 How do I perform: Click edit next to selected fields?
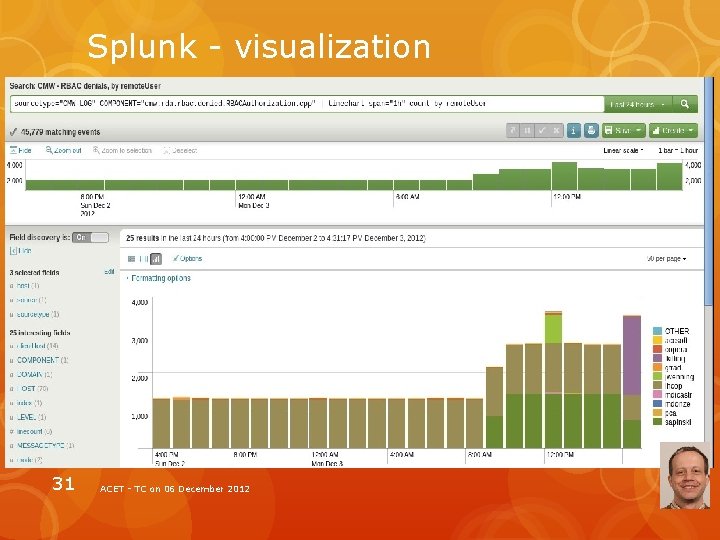point(109,272)
